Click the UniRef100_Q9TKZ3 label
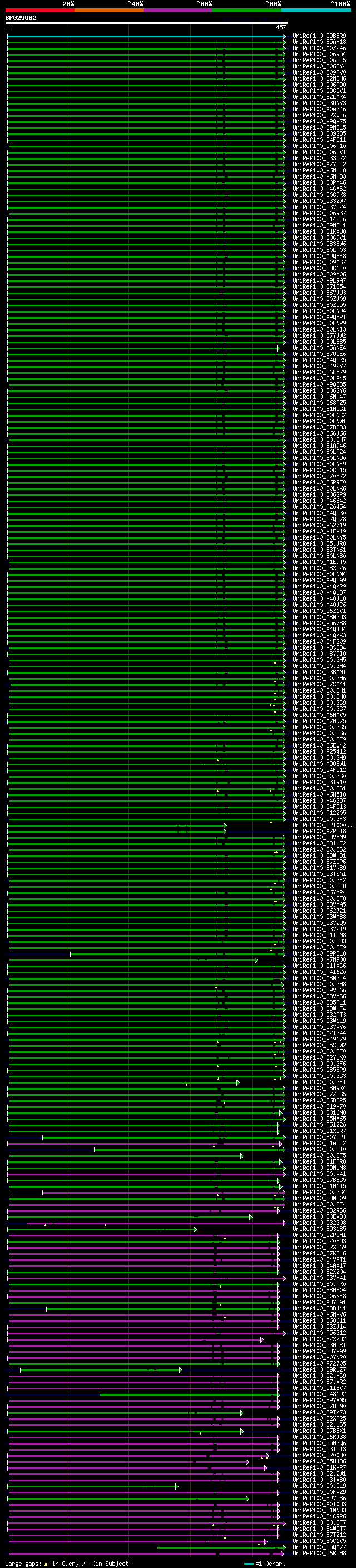The width and height of the screenshot is (356, 1568). click(319, 1412)
